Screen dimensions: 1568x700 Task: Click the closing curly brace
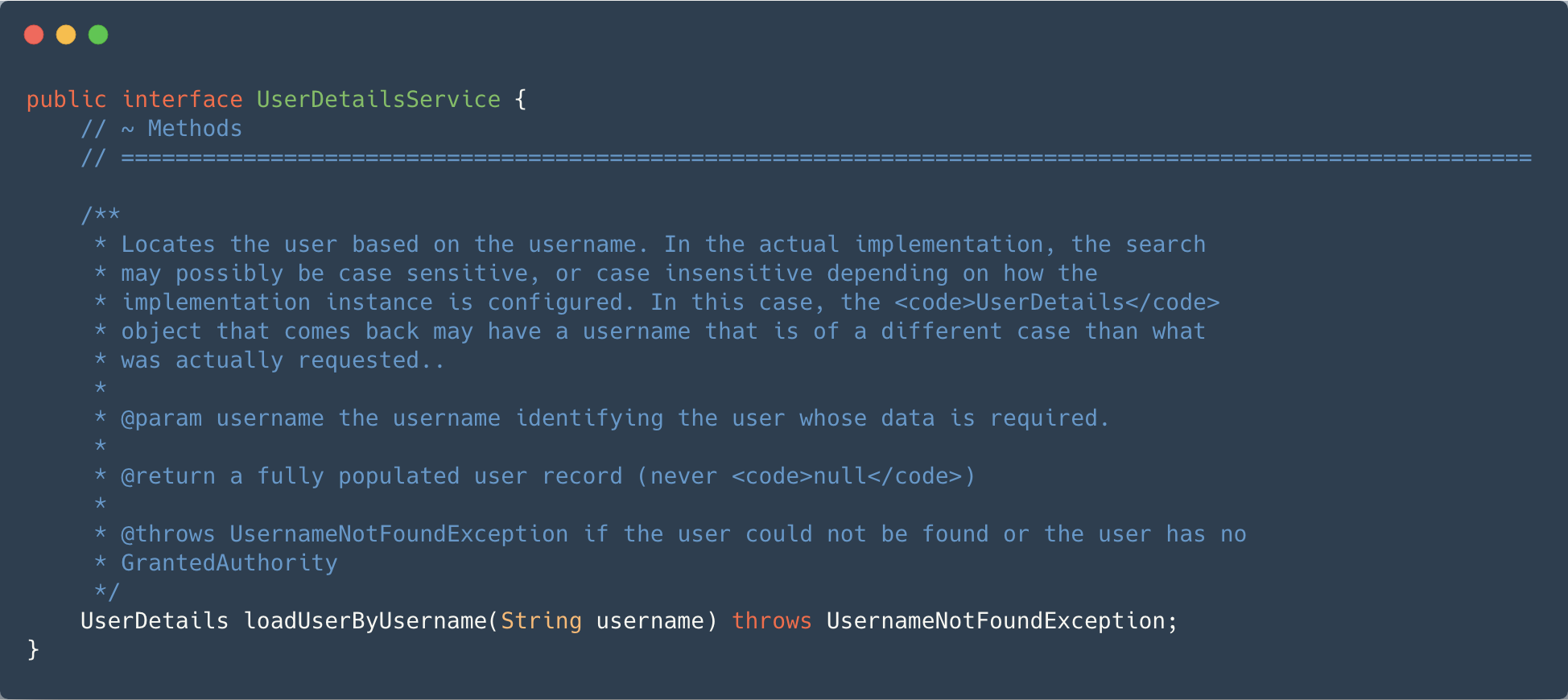click(33, 650)
